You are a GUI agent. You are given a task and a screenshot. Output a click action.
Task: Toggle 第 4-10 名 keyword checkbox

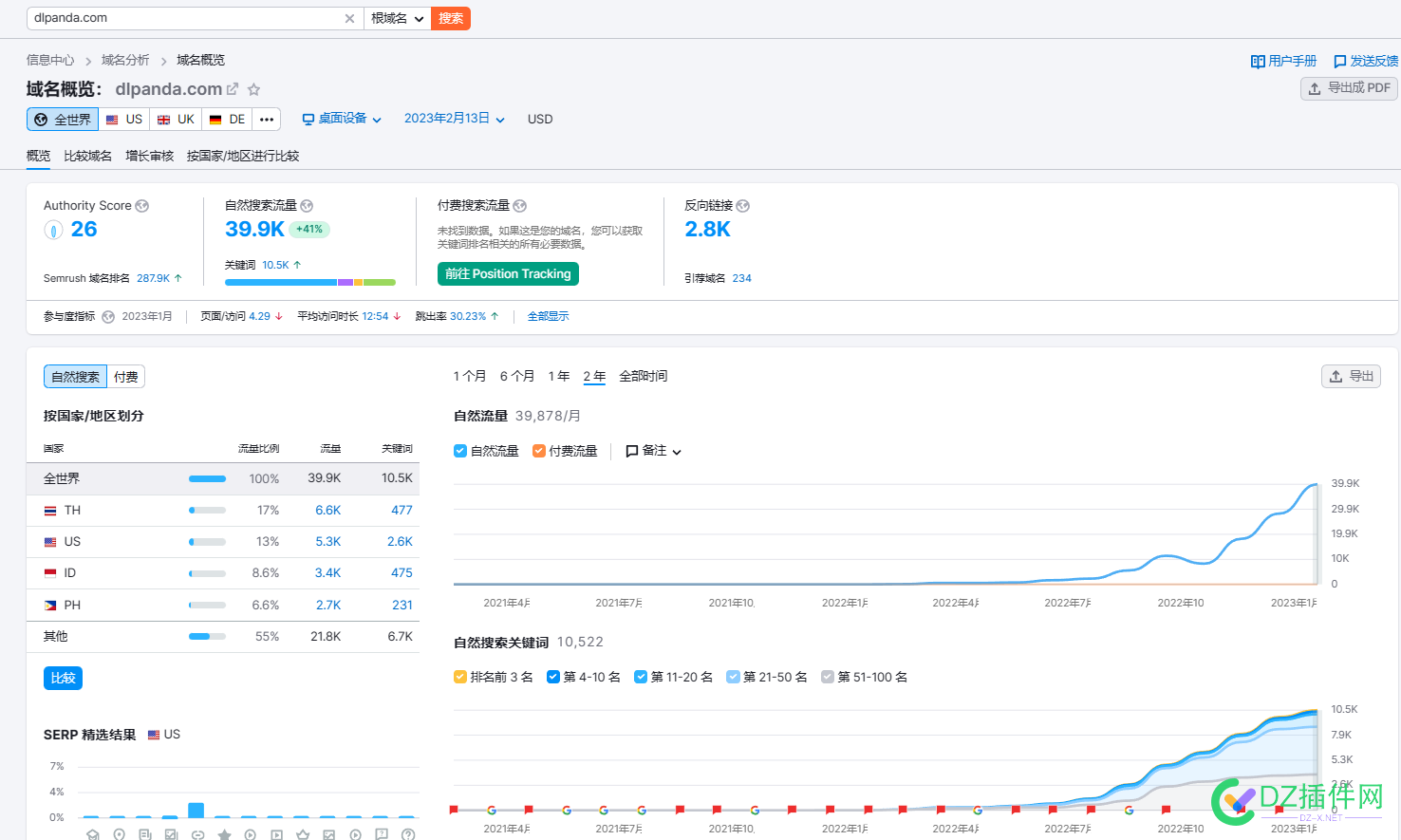pos(553,677)
